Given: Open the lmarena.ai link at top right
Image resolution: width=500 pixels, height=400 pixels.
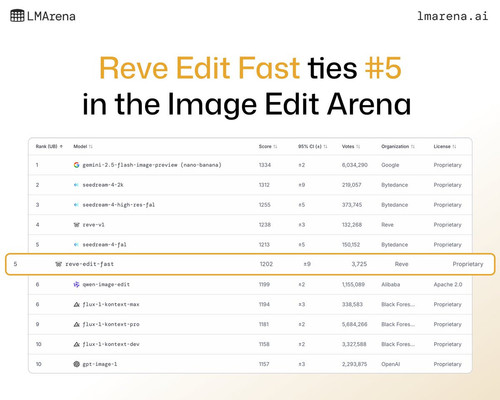Looking at the screenshot, I should pos(453,16).
